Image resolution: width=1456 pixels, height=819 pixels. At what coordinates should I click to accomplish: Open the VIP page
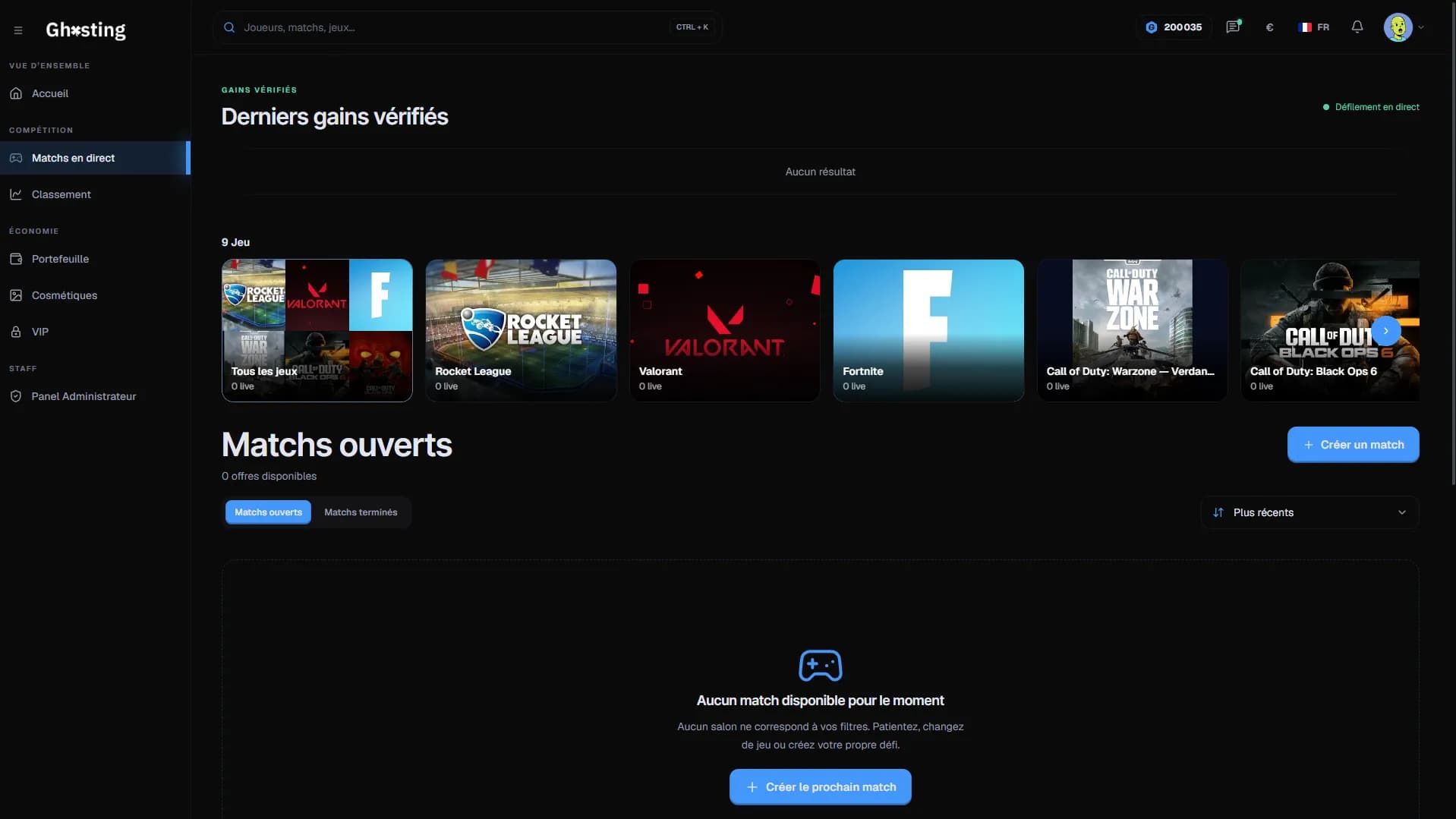(95, 332)
